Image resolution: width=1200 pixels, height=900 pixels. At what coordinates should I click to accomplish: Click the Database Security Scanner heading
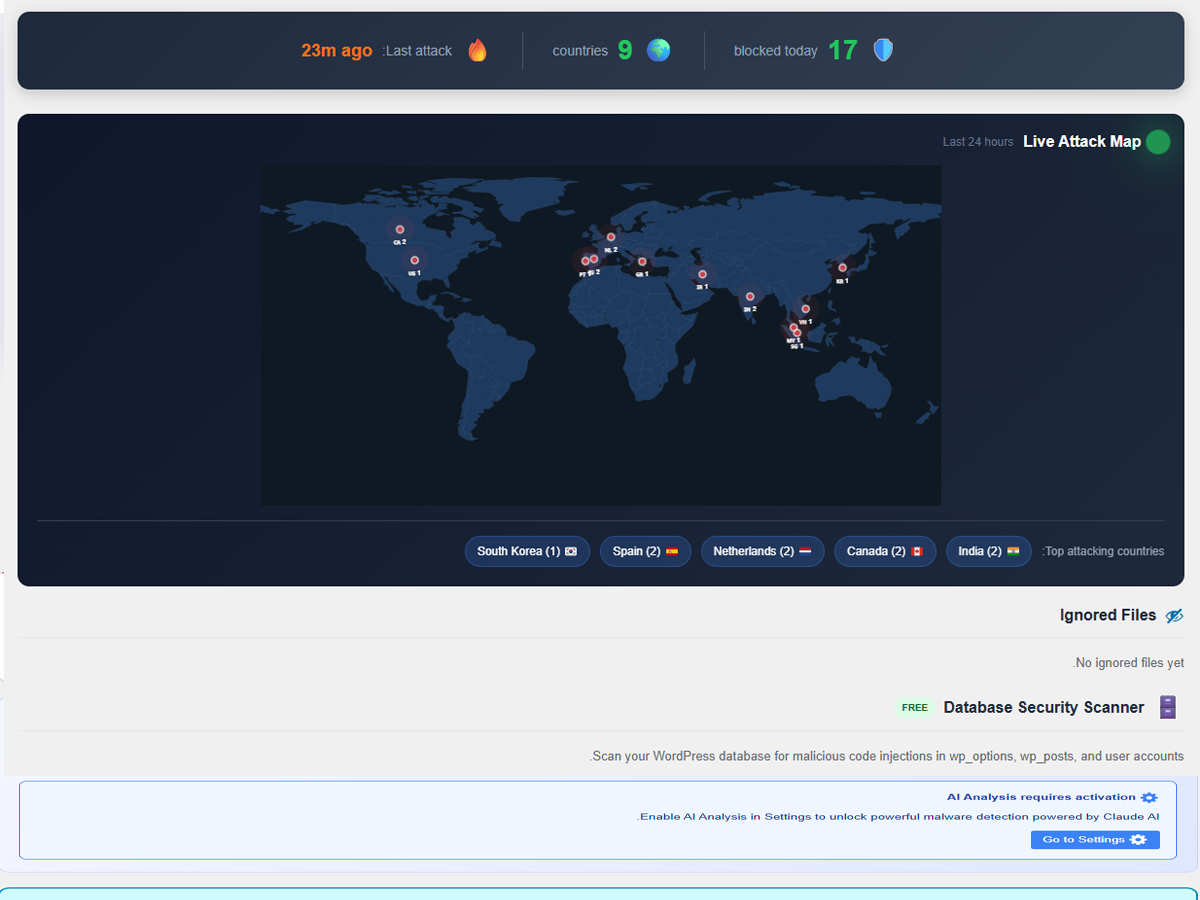1044,708
